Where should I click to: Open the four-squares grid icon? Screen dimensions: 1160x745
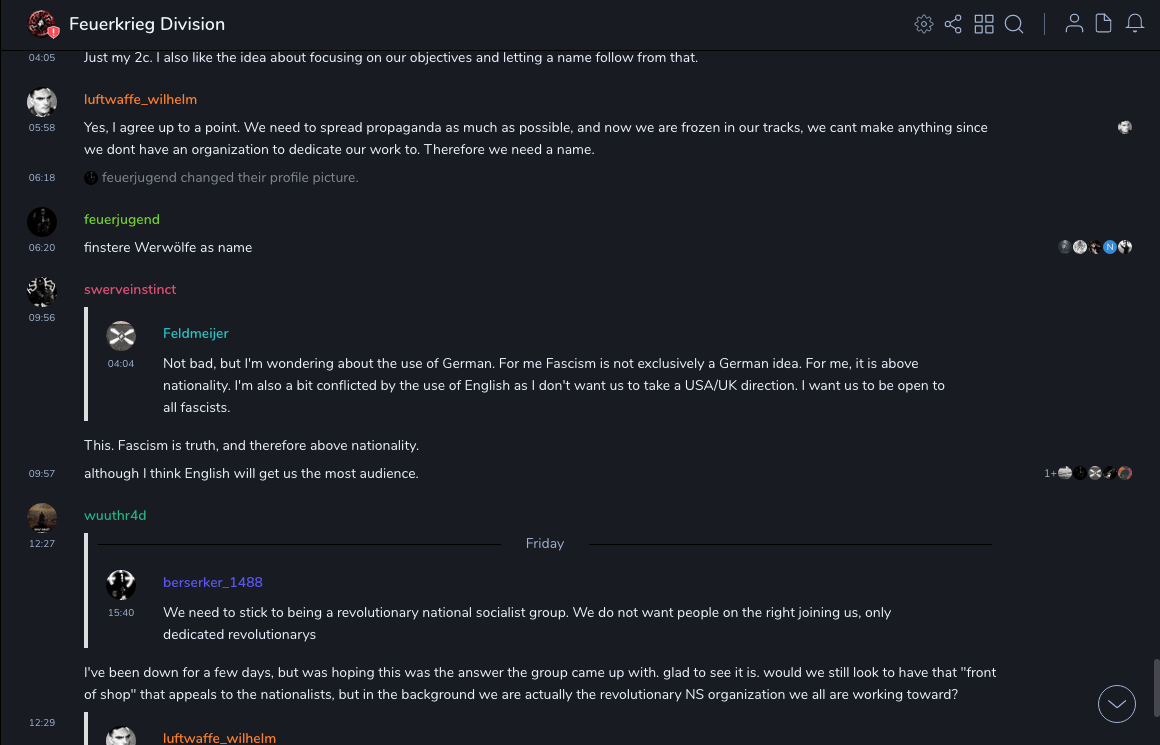click(x=984, y=24)
